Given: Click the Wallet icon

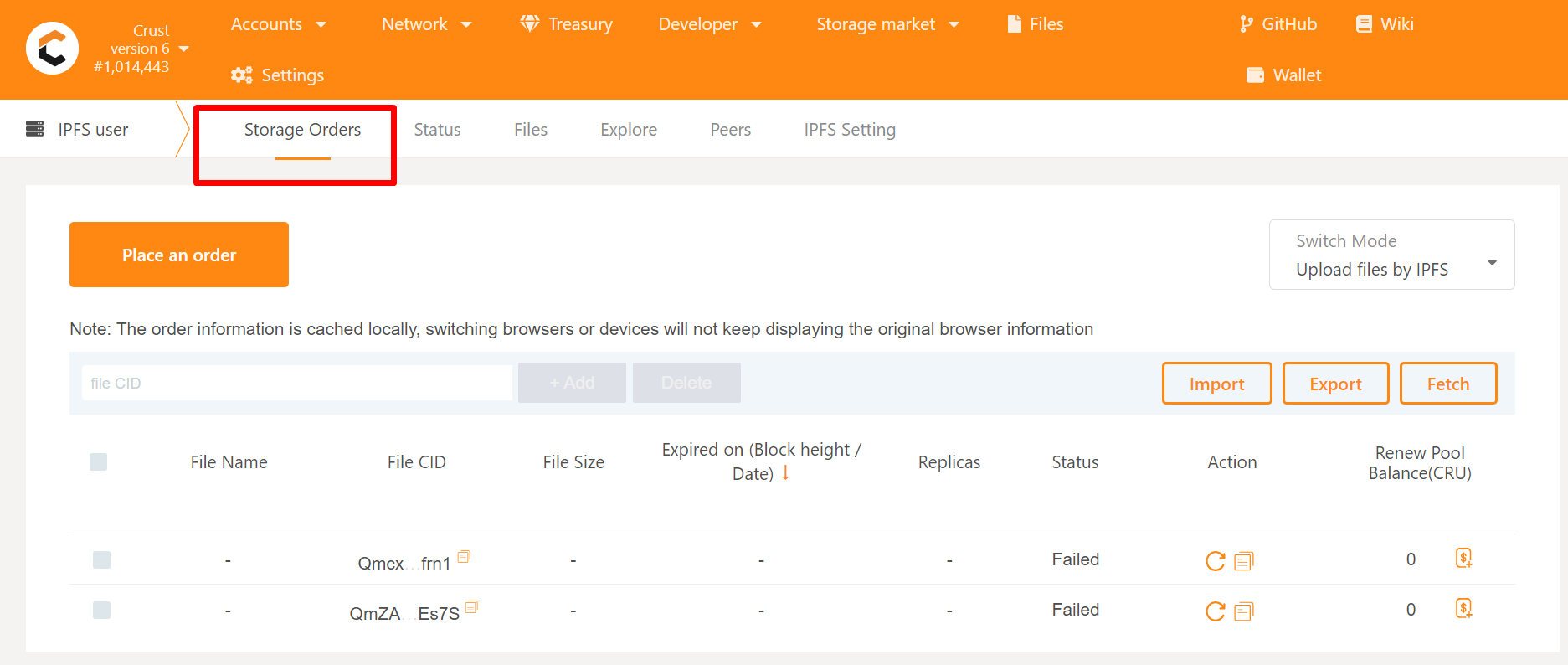Looking at the screenshot, I should tap(1255, 75).
